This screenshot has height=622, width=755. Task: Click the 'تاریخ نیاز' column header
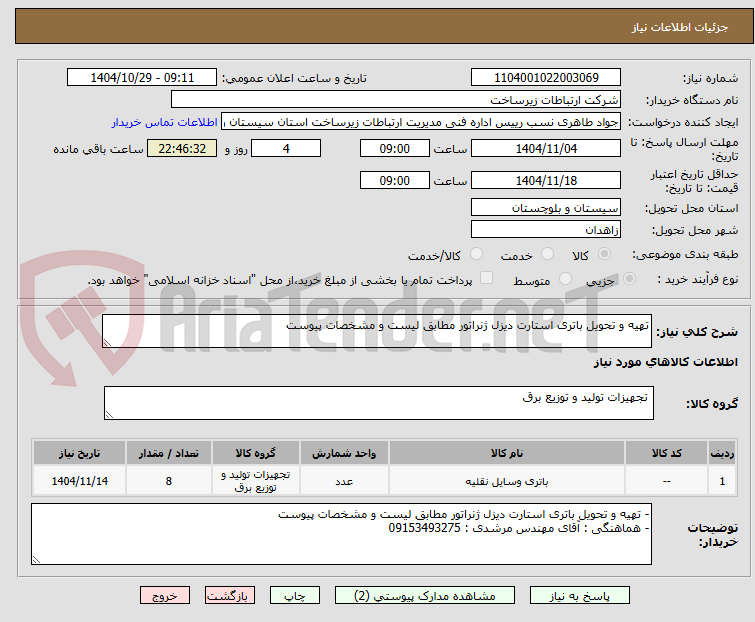pos(79,453)
